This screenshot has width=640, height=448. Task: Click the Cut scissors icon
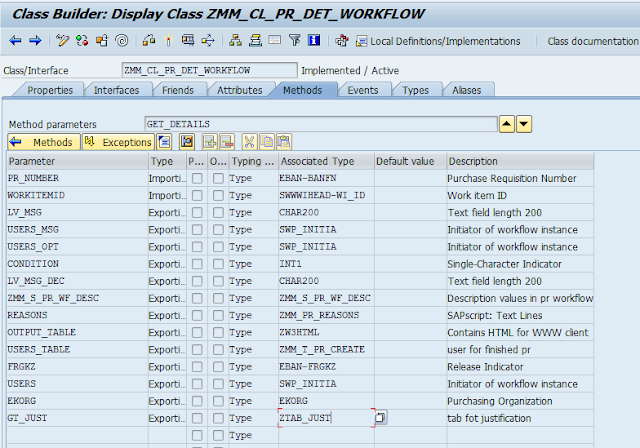pyautogui.click(x=249, y=142)
